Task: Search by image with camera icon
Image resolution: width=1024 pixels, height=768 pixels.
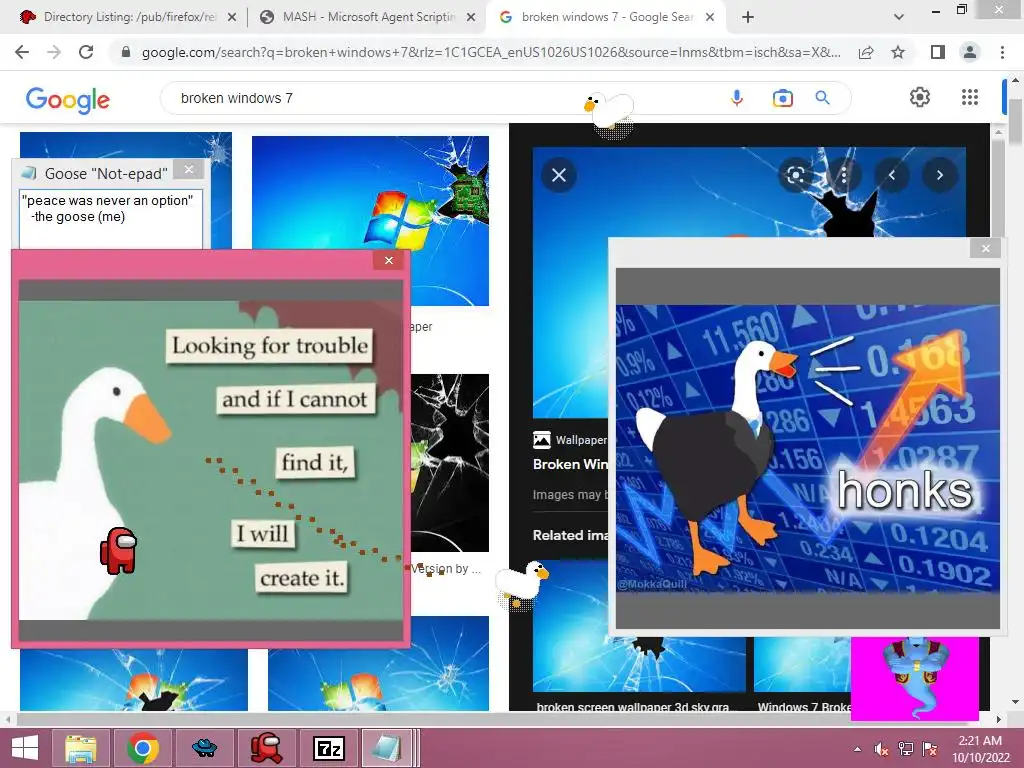Action: pyautogui.click(x=782, y=98)
